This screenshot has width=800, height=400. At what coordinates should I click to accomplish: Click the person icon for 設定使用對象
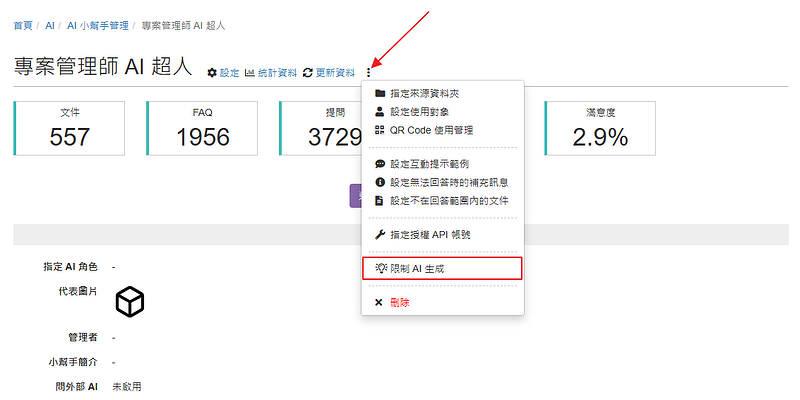pyautogui.click(x=379, y=112)
